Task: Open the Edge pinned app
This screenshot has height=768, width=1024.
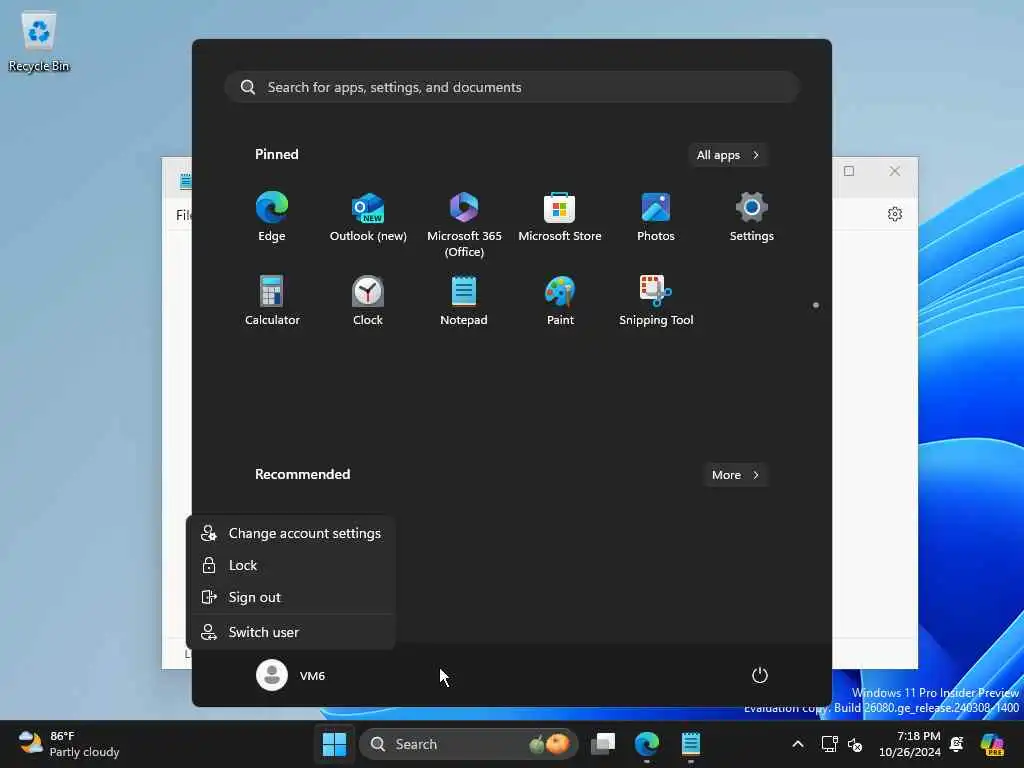Action: [x=272, y=217]
